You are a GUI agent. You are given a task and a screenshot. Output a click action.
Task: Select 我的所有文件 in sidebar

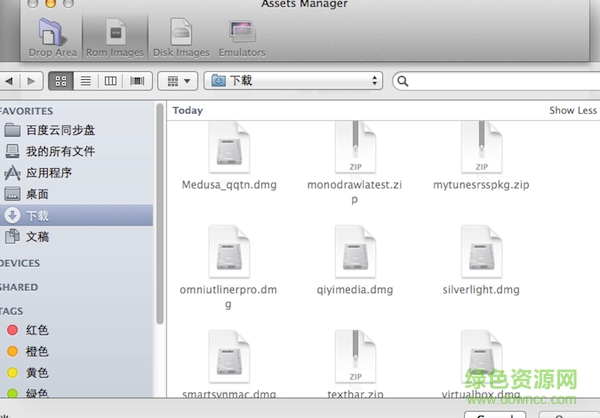click(77, 151)
